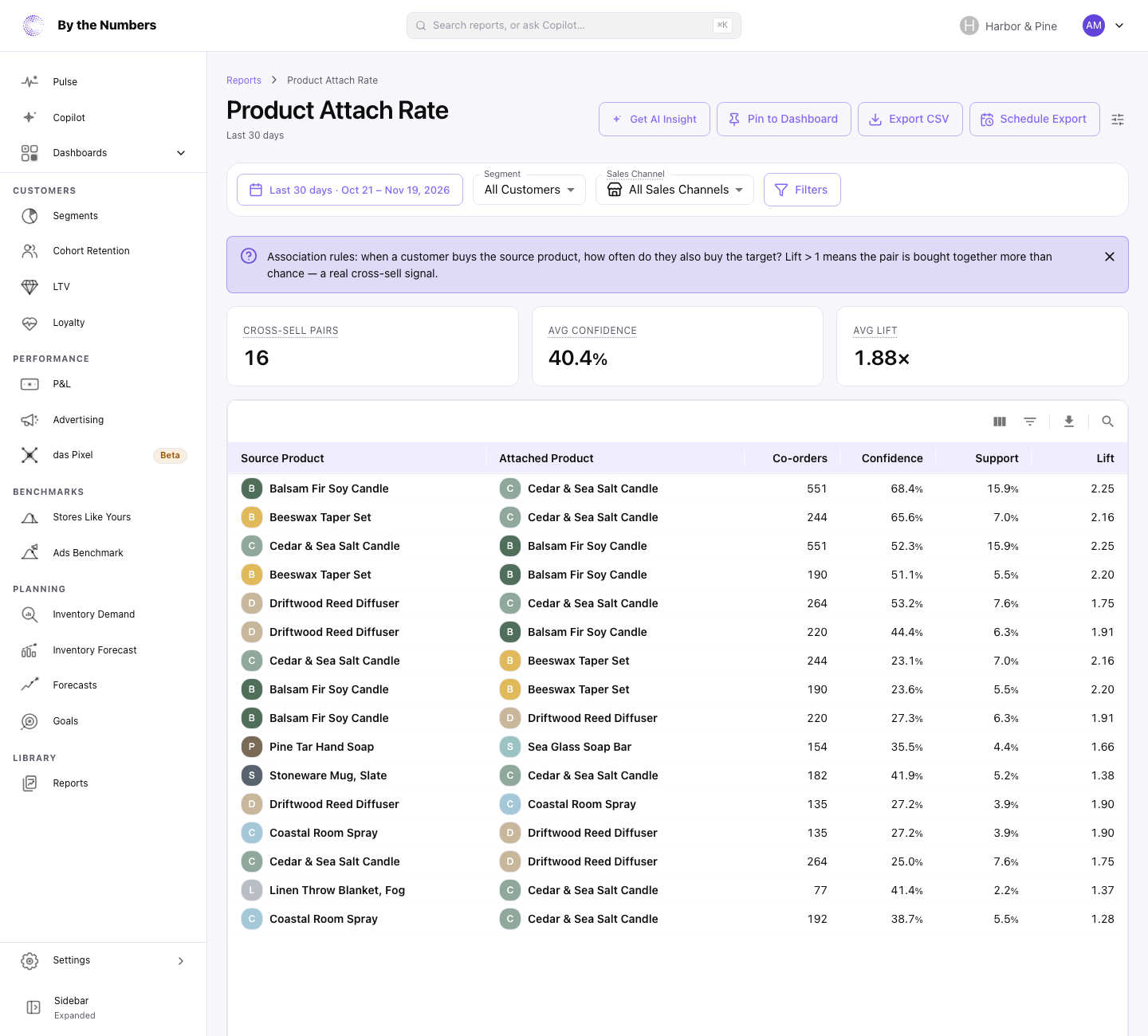Viewport: 1148px width, 1036px height.
Task: Click the Stores Like Yours icon
Action: tap(29, 517)
